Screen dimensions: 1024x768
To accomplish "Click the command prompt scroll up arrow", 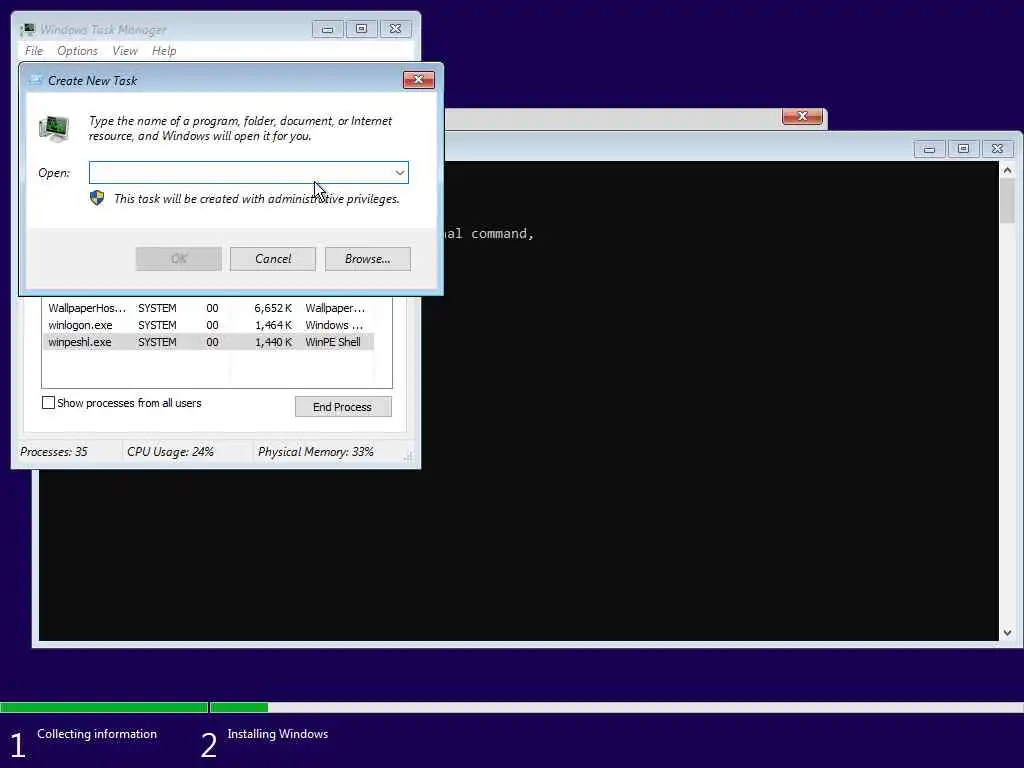I will [x=1007, y=170].
